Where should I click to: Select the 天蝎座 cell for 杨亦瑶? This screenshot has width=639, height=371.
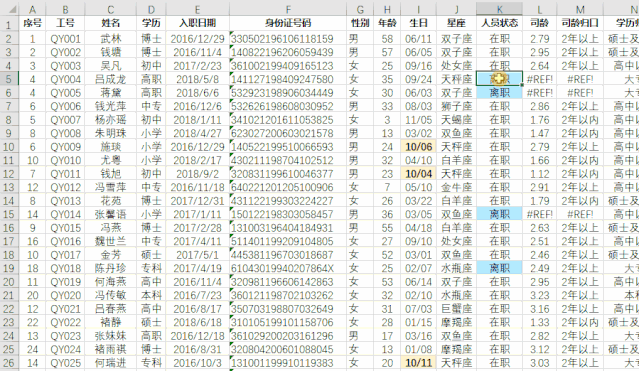[456, 120]
